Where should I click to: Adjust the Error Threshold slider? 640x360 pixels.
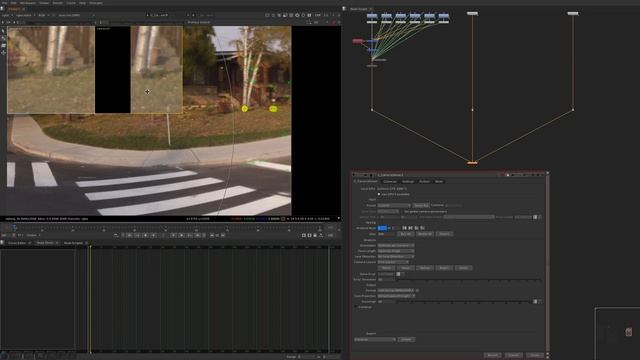(x=469, y=280)
